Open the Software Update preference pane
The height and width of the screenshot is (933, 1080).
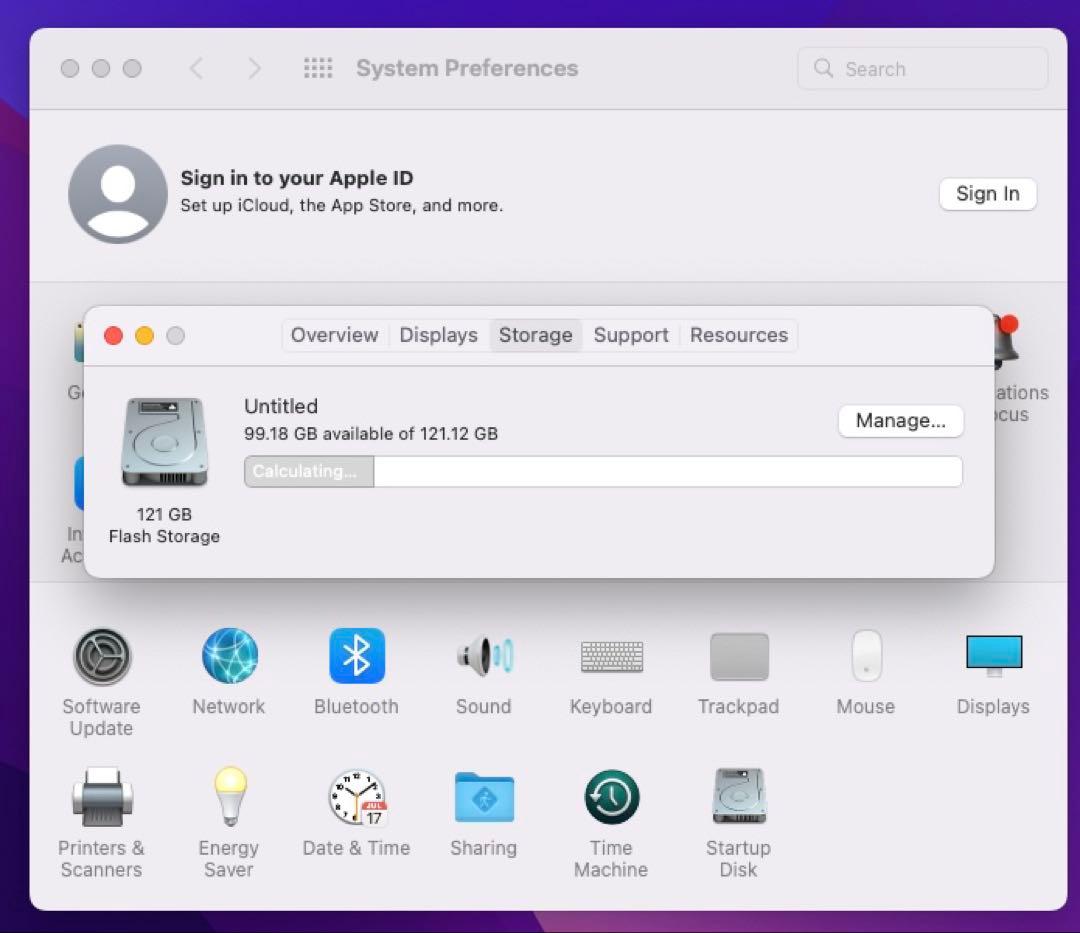click(101, 657)
